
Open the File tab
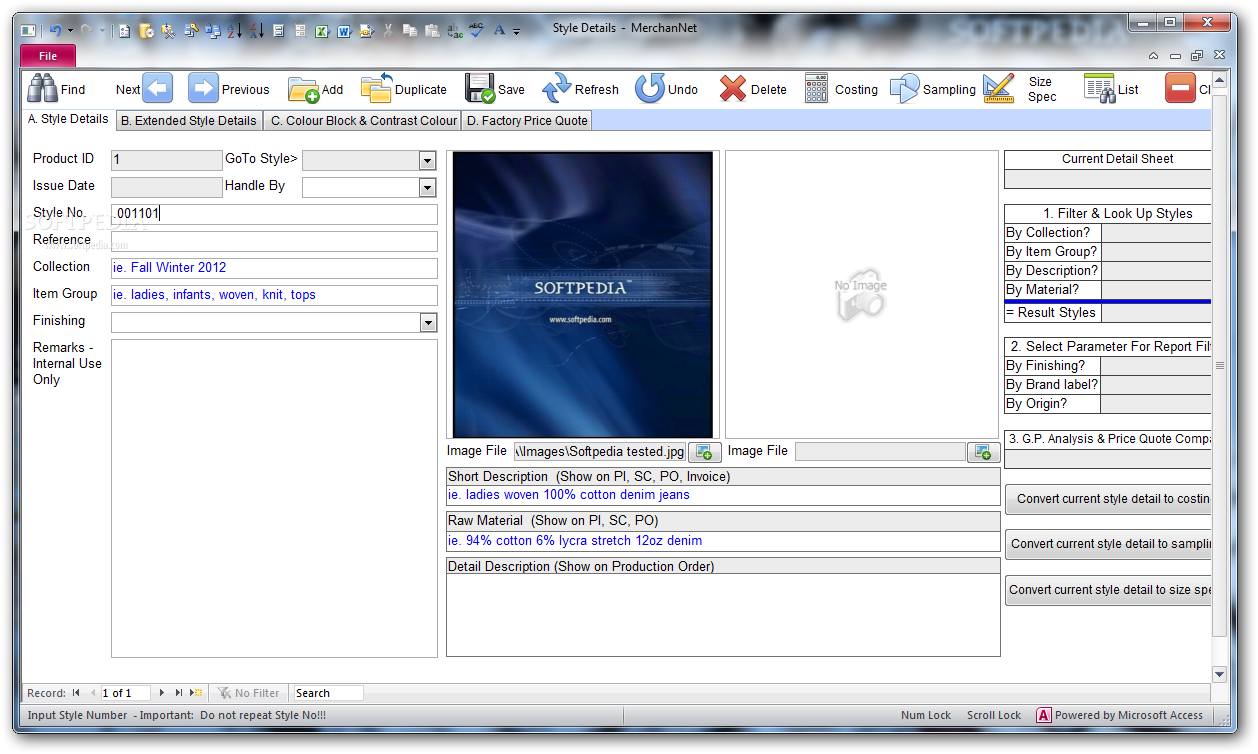coord(48,56)
